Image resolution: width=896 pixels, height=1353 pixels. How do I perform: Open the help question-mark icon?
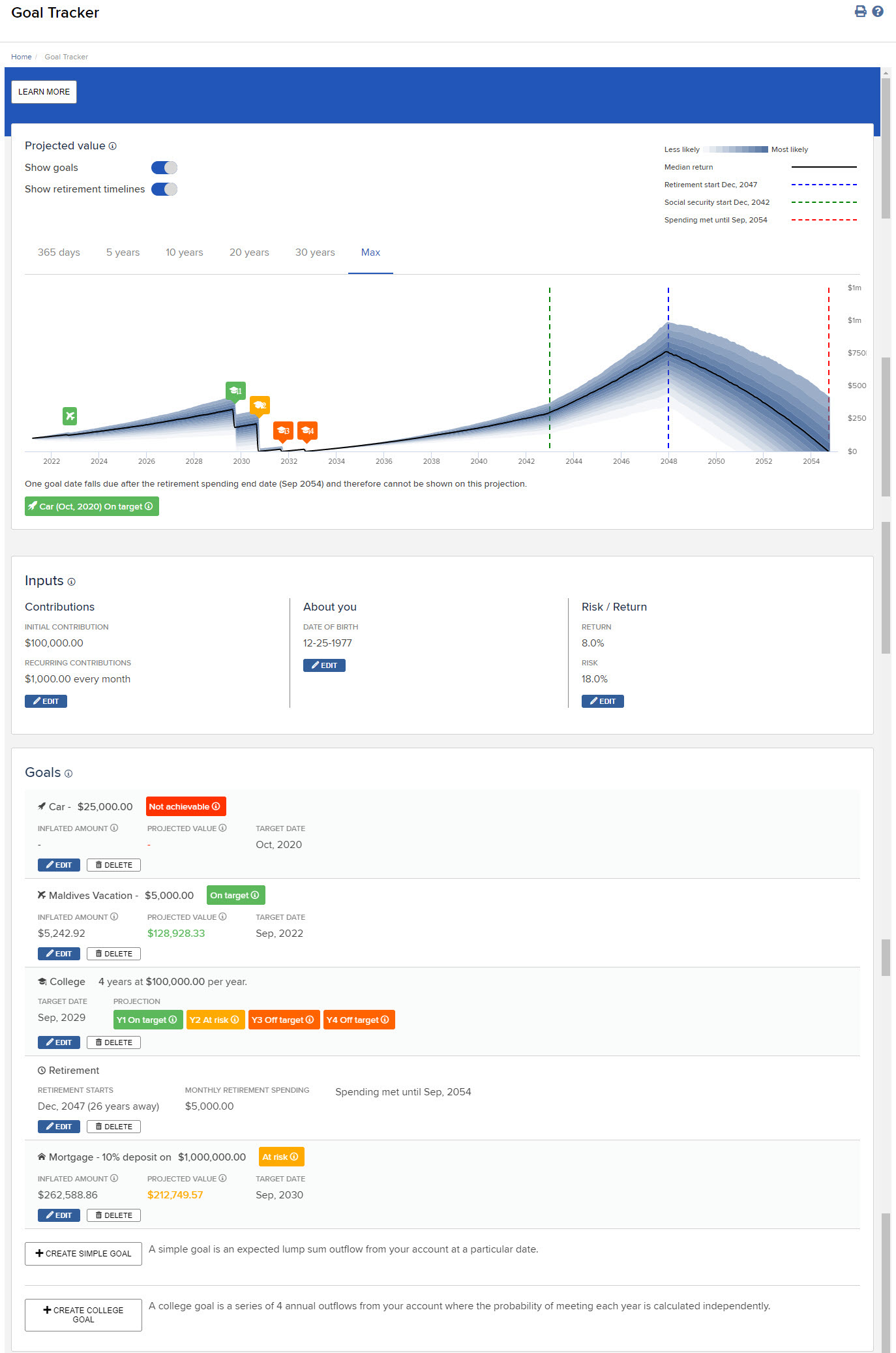878,11
